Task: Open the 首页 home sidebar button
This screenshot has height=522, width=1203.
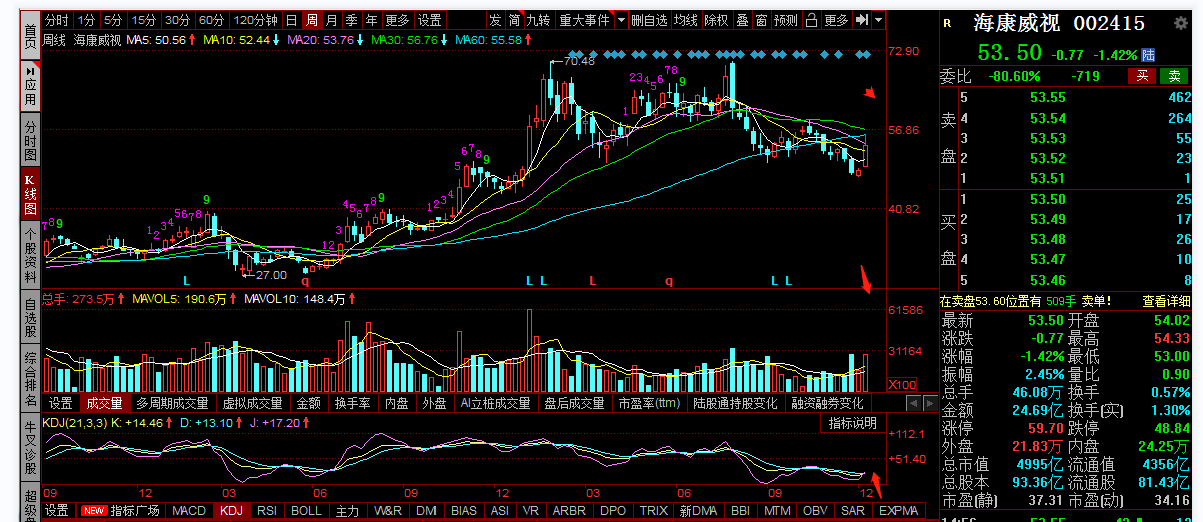Action: tap(31, 34)
